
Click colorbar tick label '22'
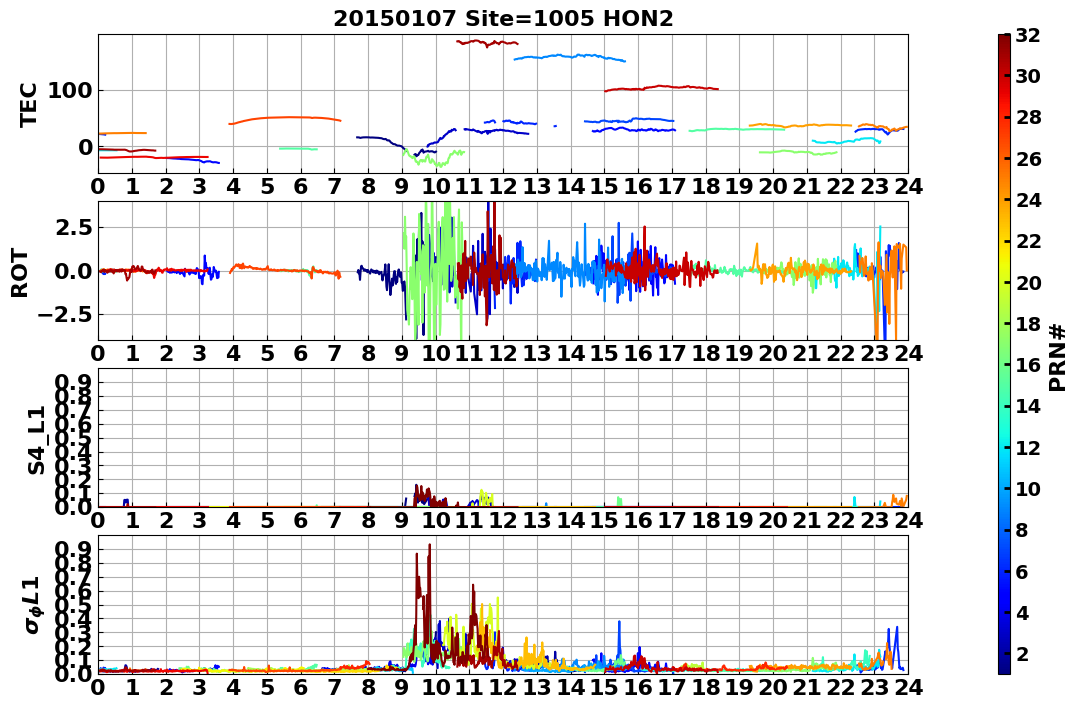coord(1028,241)
